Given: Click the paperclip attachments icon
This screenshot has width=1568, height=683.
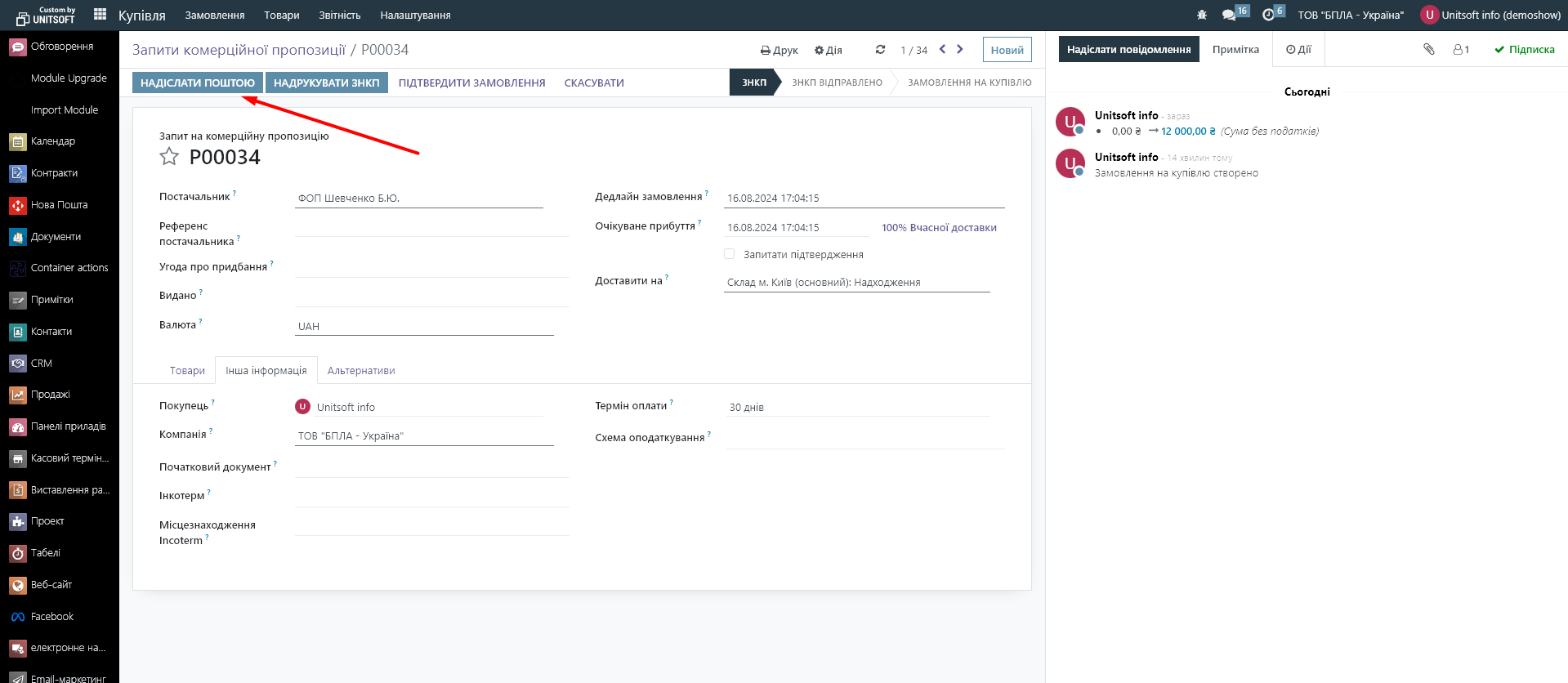Looking at the screenshot, I should click(x=1428, y=49).
